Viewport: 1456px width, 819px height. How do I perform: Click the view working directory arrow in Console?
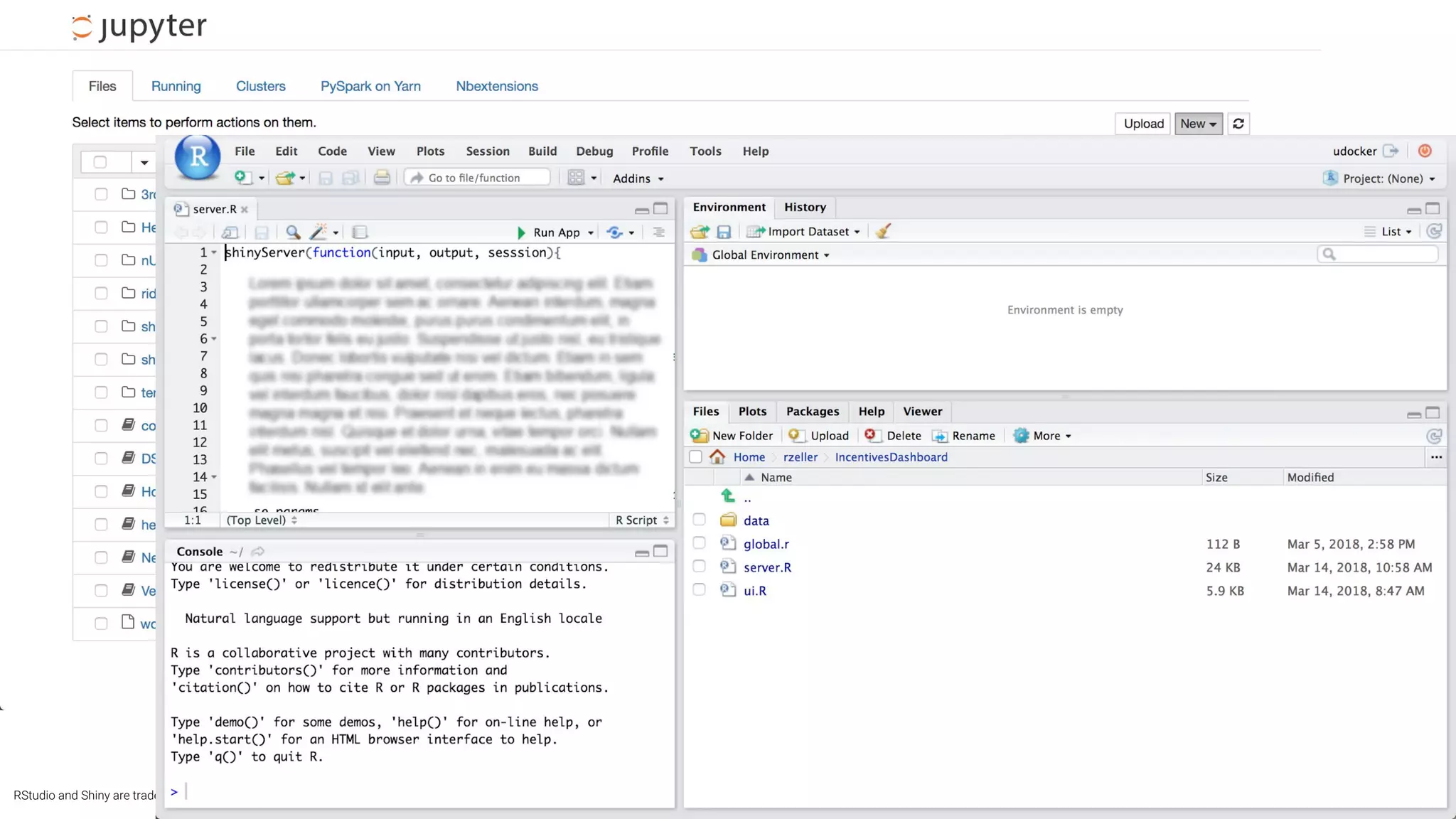(258, 551)
